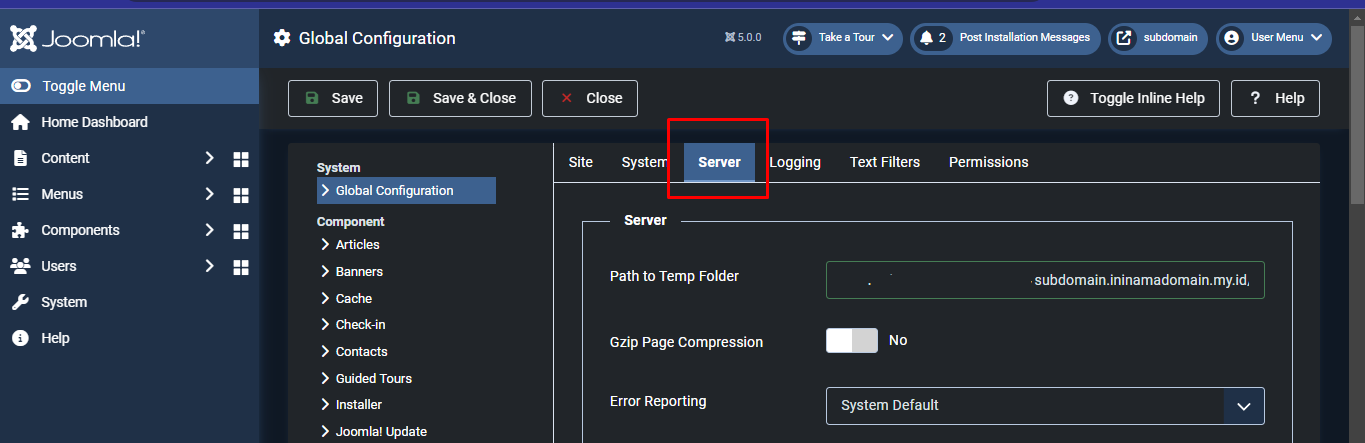1365x443 pixels.
Task: Select Global Configuration in System list
Action: [406, 190]
